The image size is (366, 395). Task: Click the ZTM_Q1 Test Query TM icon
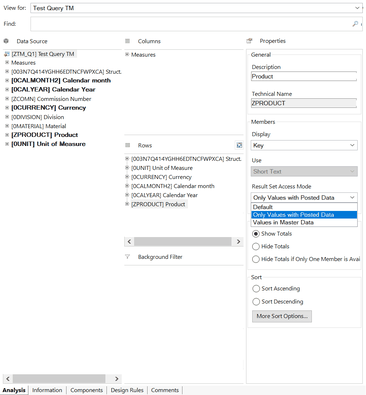click(x=7, y=54)
